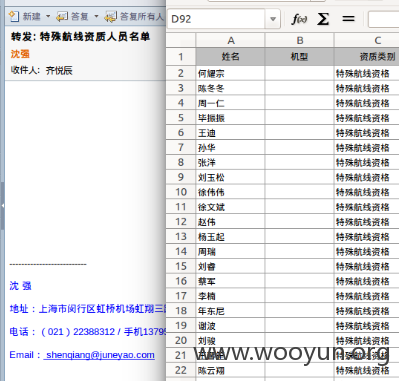
Task: Click the cell containing 谢波
Action: click(231, 326)
